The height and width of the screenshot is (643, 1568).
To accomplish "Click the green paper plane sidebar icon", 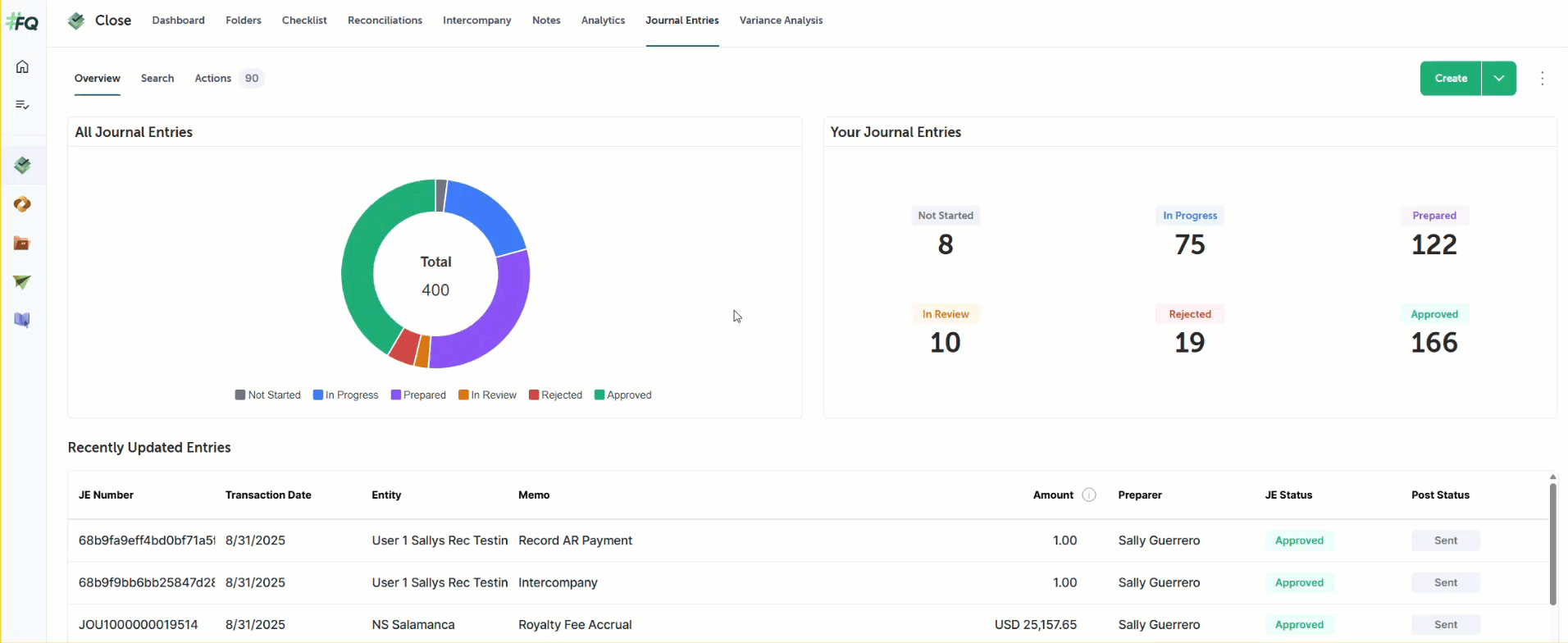I will (x=22, y=282).
